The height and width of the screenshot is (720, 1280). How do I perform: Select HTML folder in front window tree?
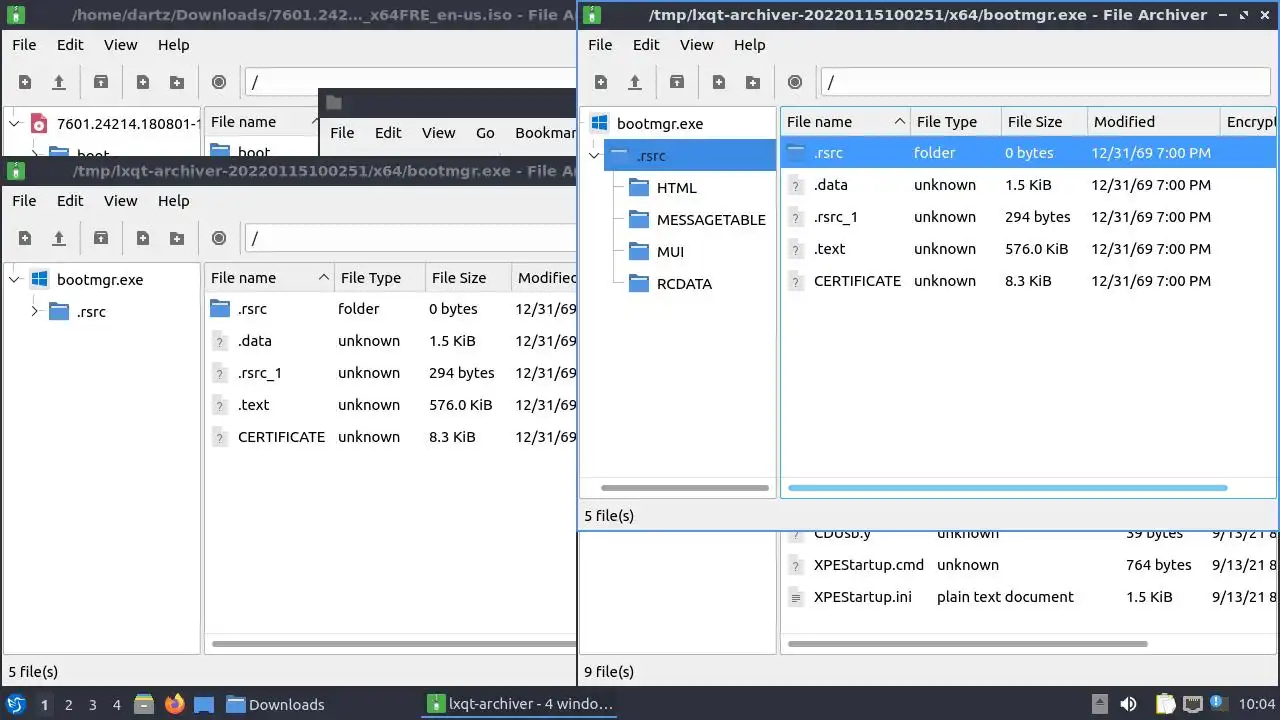click(664, 188)
